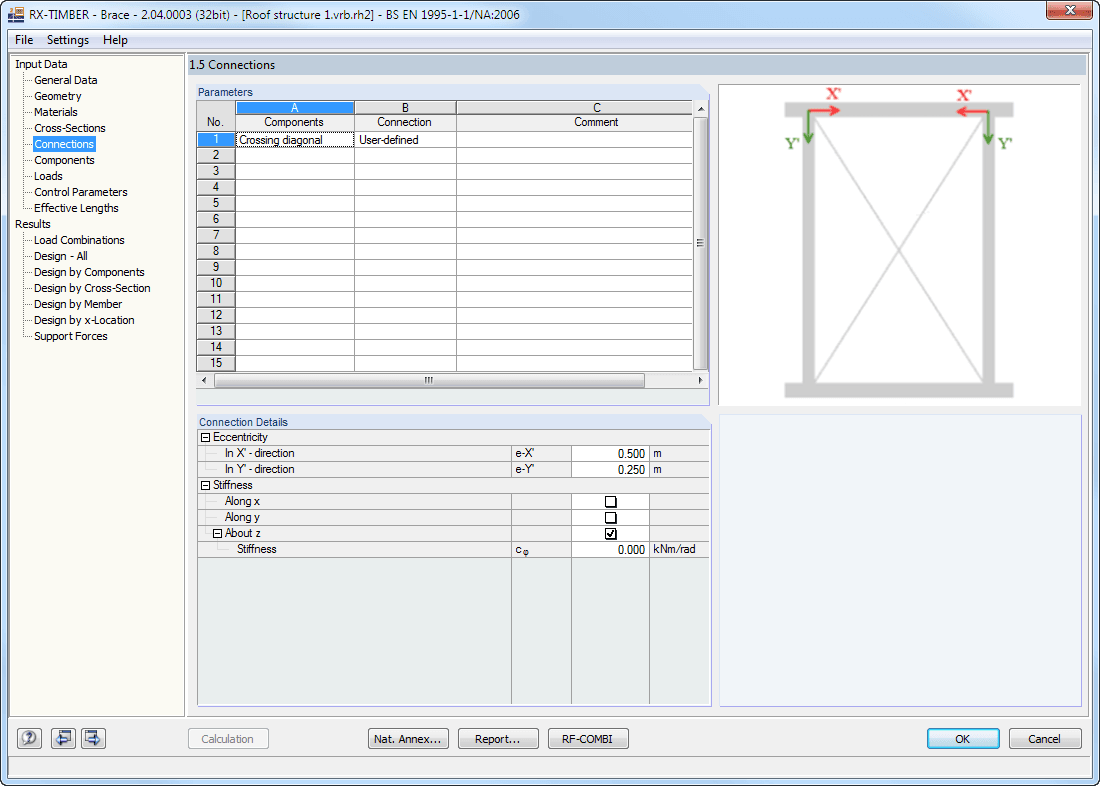This screenshot has height=786, width=1100.
Task: Open Loads in navigator tree
Action: click(48, 176)
